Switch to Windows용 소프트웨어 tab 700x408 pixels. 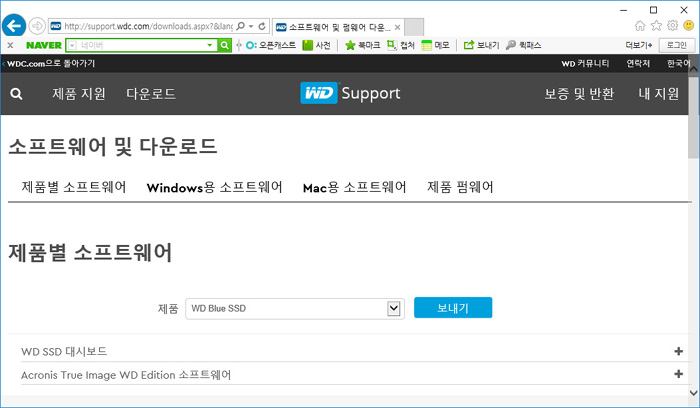tap(214, 187)
